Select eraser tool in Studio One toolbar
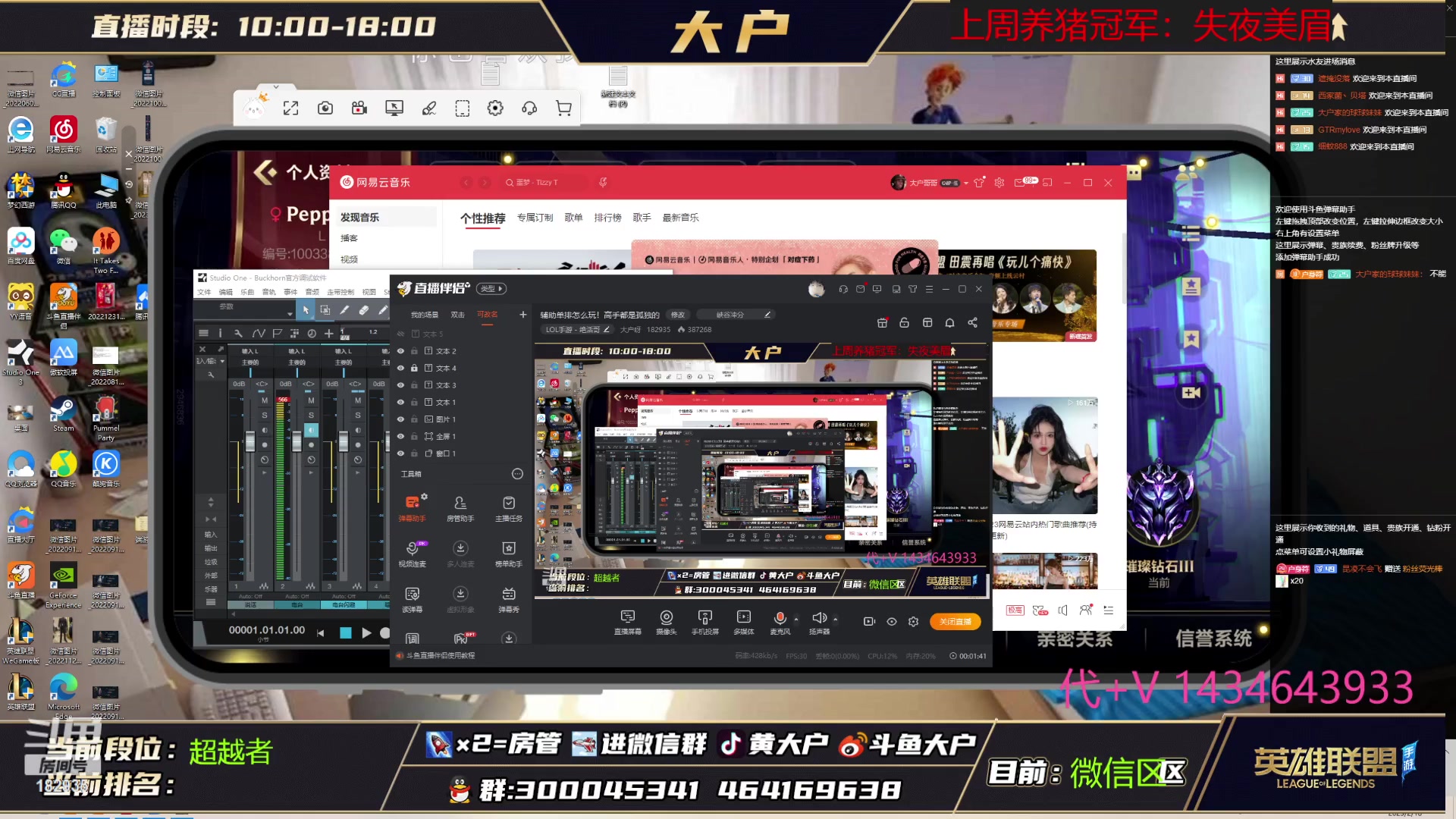1456x819 pixels. 363,309
